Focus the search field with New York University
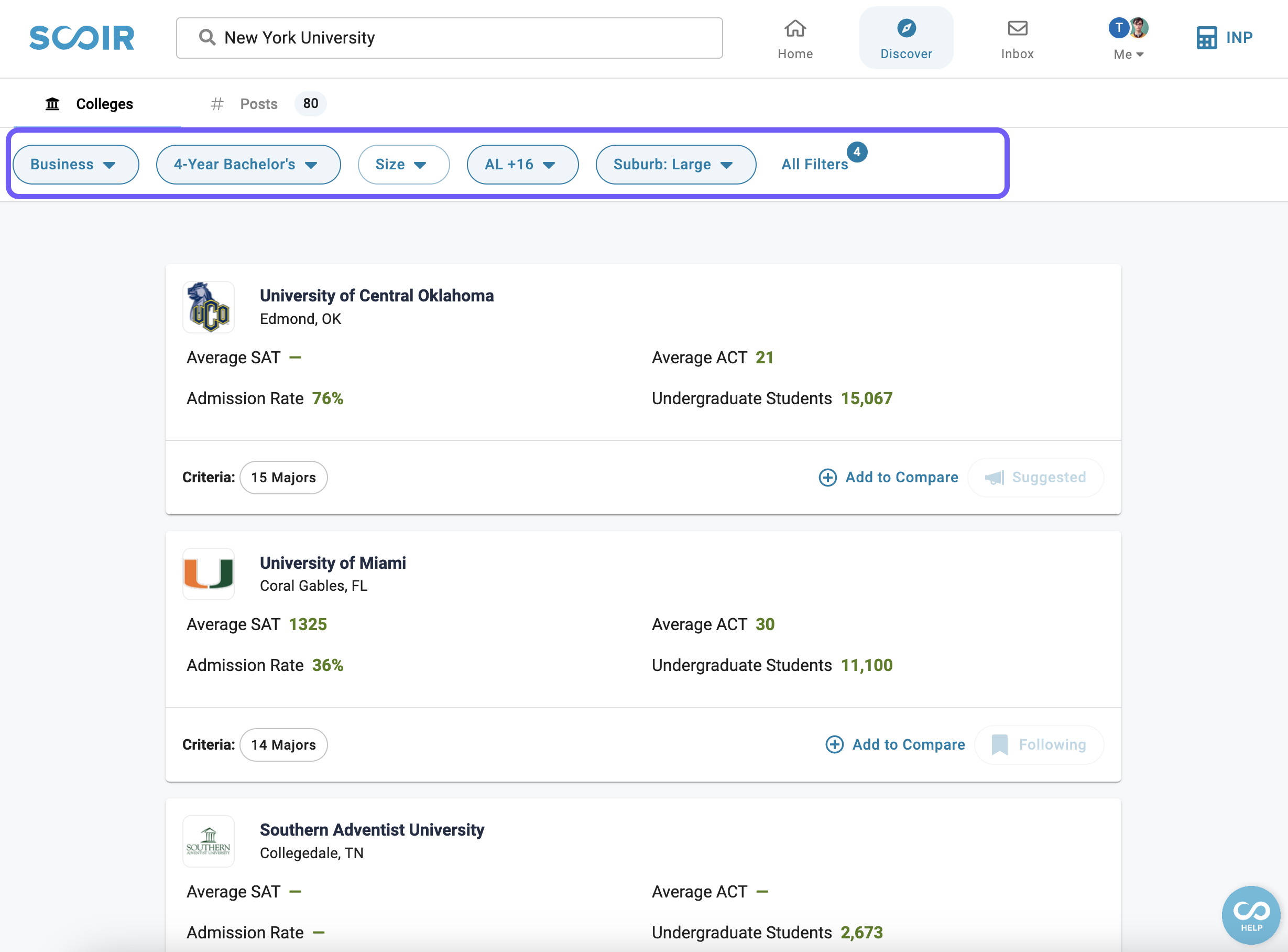This screenshot has height=952, width=1288. 449,37
